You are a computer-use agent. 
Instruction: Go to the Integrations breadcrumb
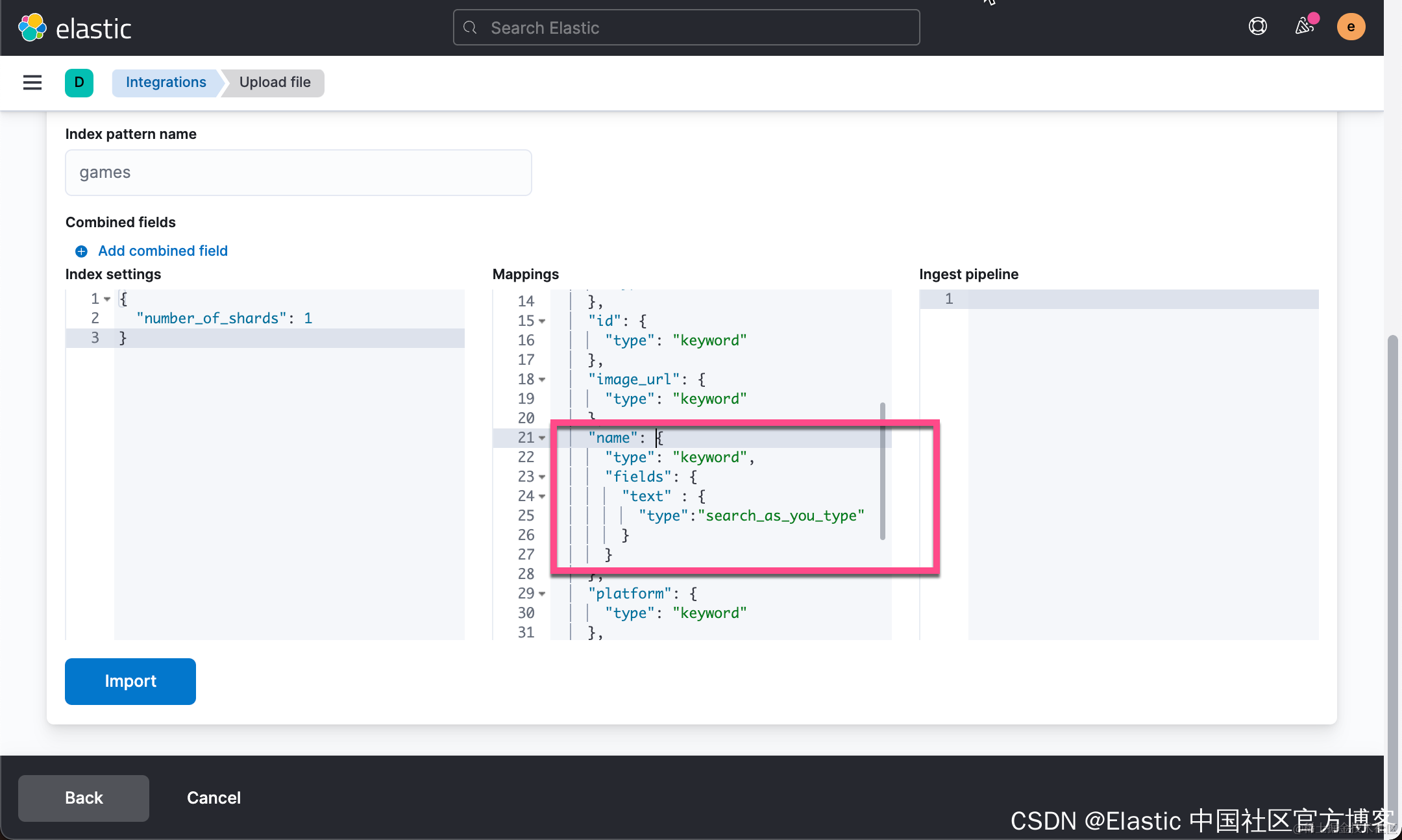(166, 82)
